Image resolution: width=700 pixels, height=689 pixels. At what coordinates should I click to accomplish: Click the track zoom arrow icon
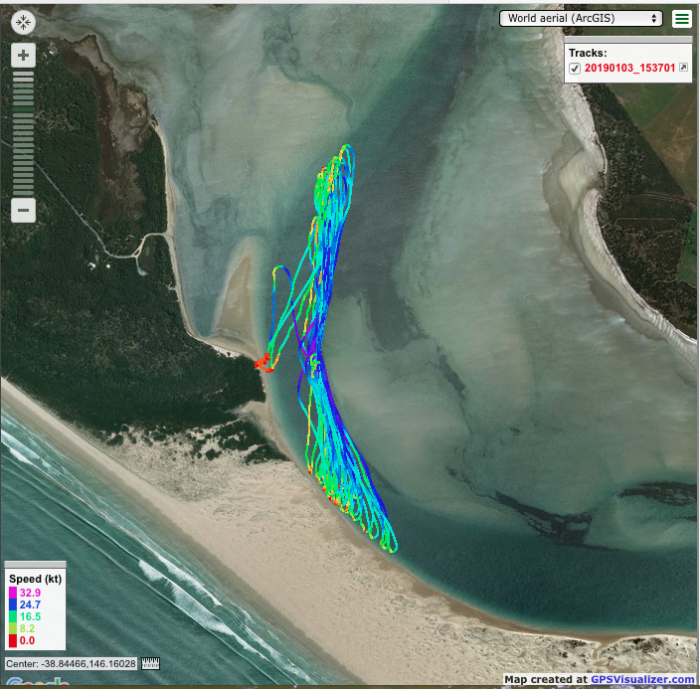[x=683, y=68]
